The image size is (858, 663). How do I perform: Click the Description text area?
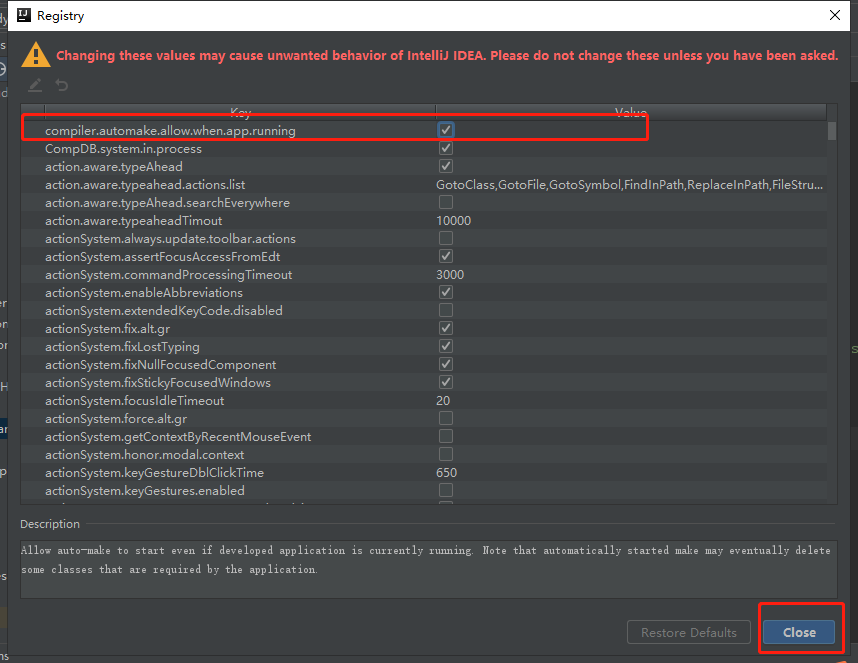pos(428,567)
